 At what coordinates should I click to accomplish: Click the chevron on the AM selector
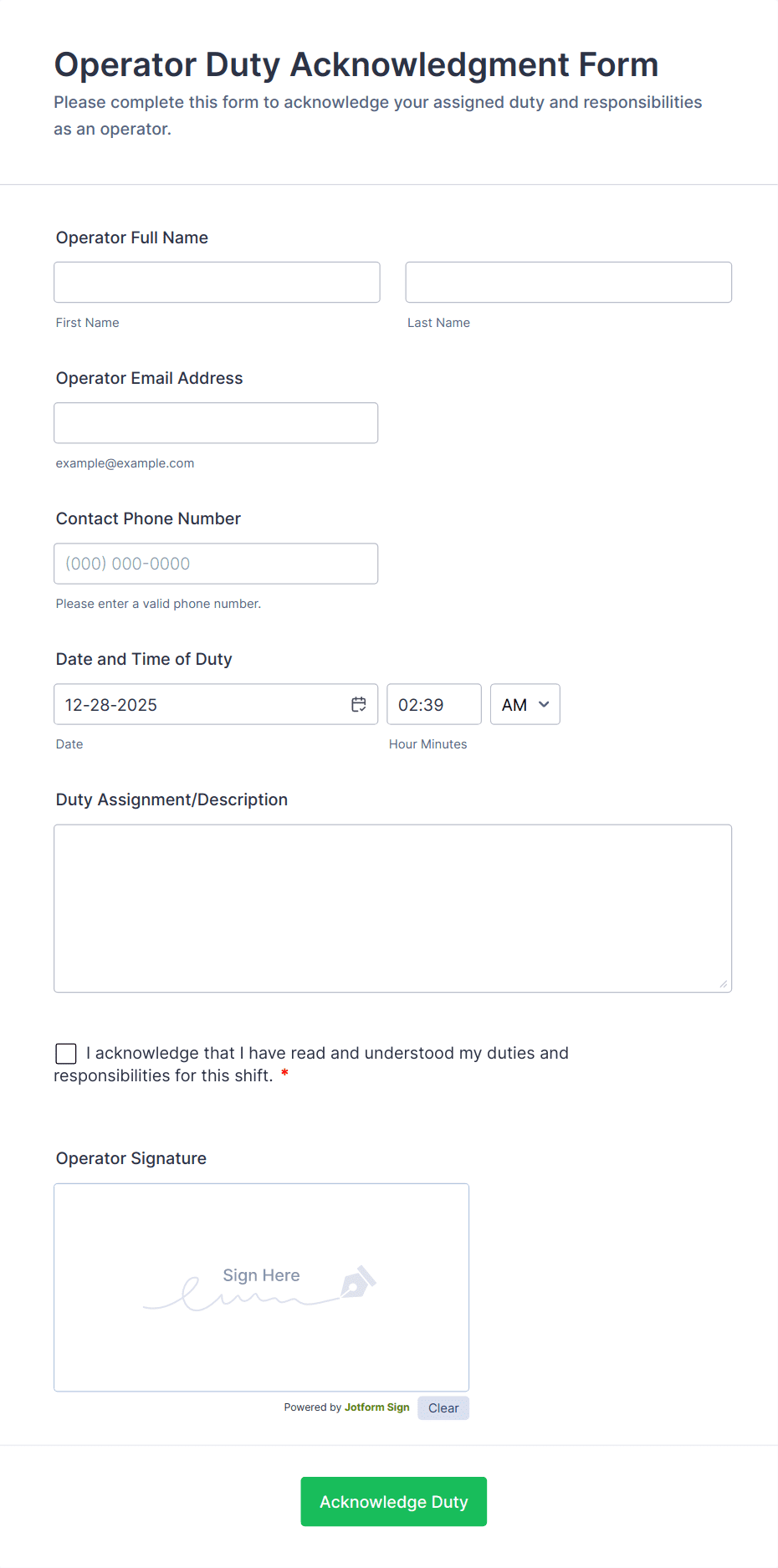click(x=542, y=705)
